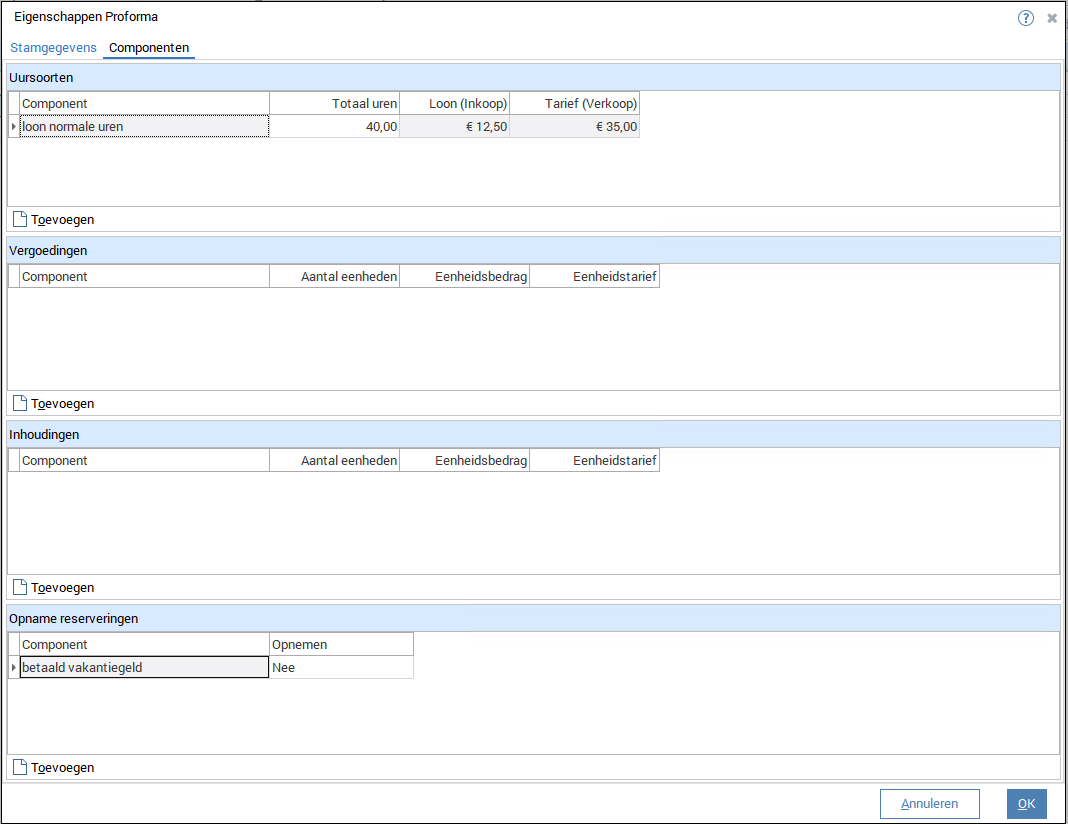
Task: Open the Componenten tab
Action: [149, 48]
